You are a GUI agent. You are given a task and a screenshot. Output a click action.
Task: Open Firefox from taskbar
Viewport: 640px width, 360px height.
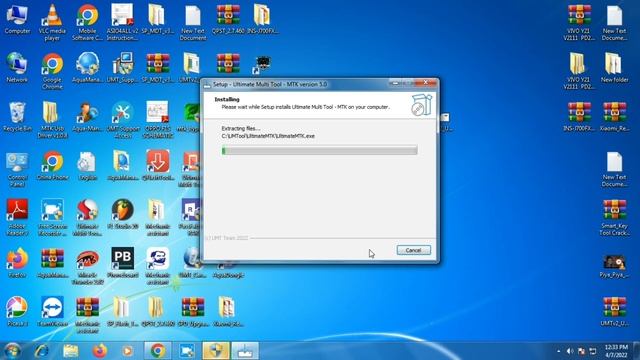point(99,351)
